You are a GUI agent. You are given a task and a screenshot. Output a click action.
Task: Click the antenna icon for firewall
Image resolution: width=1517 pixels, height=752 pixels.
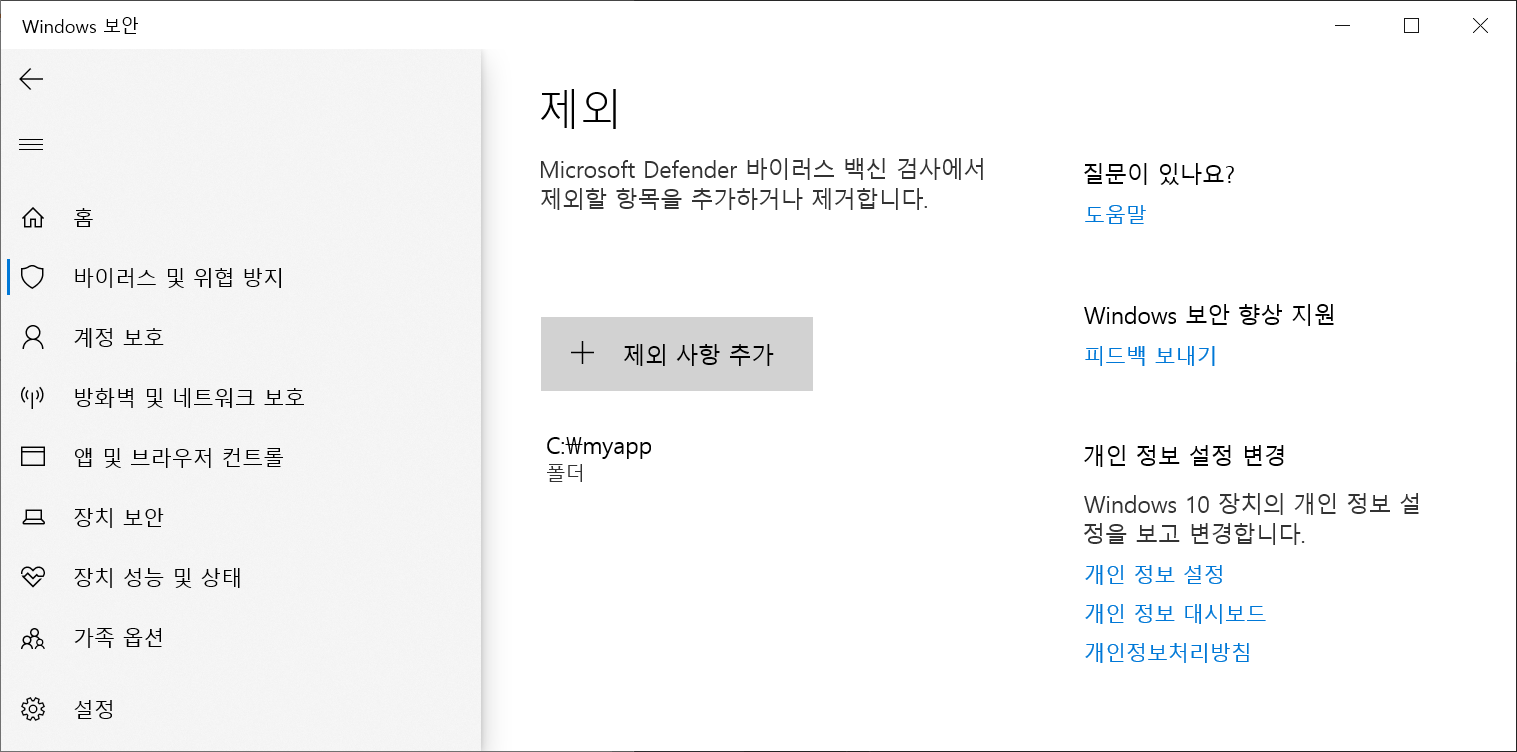point(33,397)
